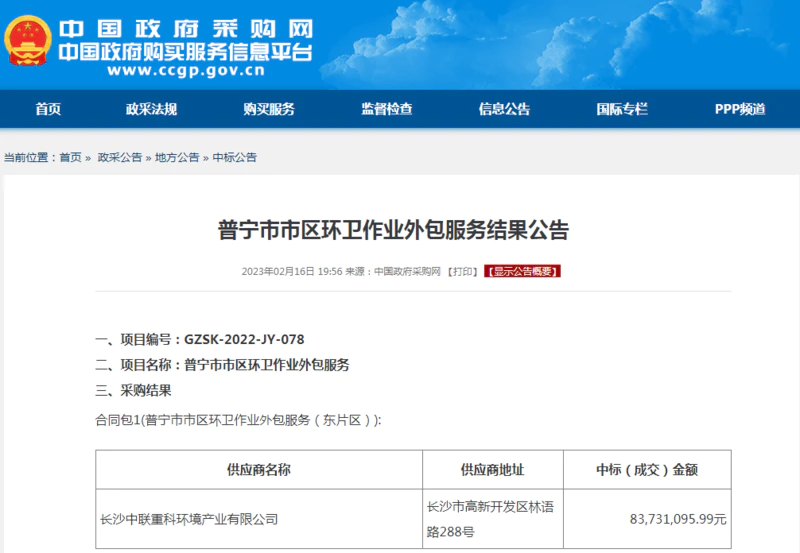The height and width of the screenshot is (553, 800).
Task: Go to 政采法规 in the navigation bar
Action: (x=151, y=109)
